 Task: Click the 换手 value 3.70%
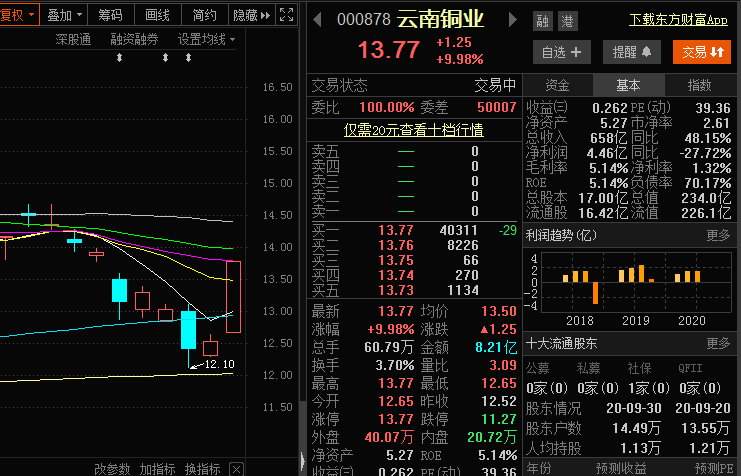tap(395, 365)
